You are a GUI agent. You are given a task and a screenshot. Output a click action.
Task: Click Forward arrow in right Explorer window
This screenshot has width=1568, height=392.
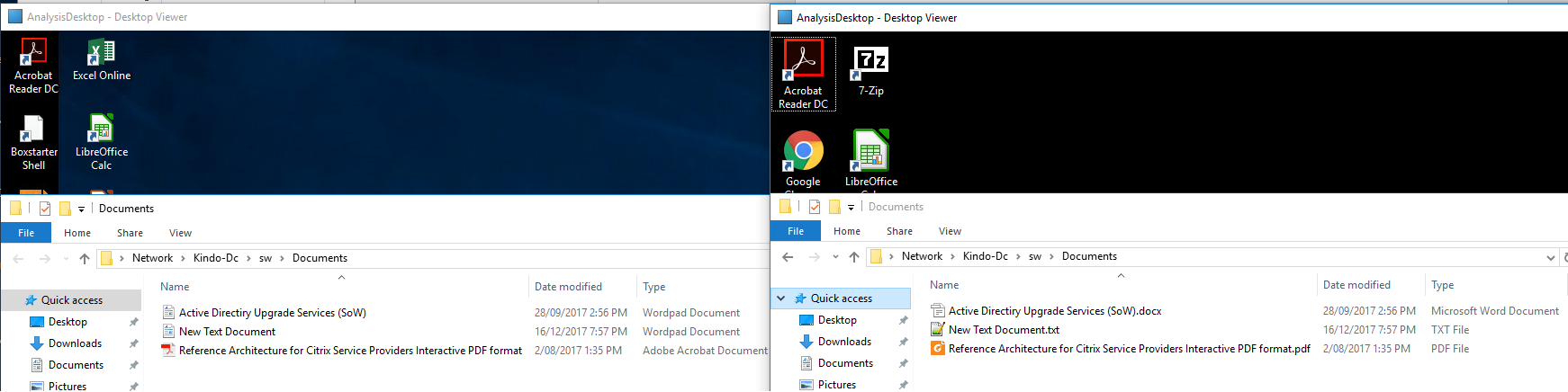pyautogui.click(x=815, y=257)
